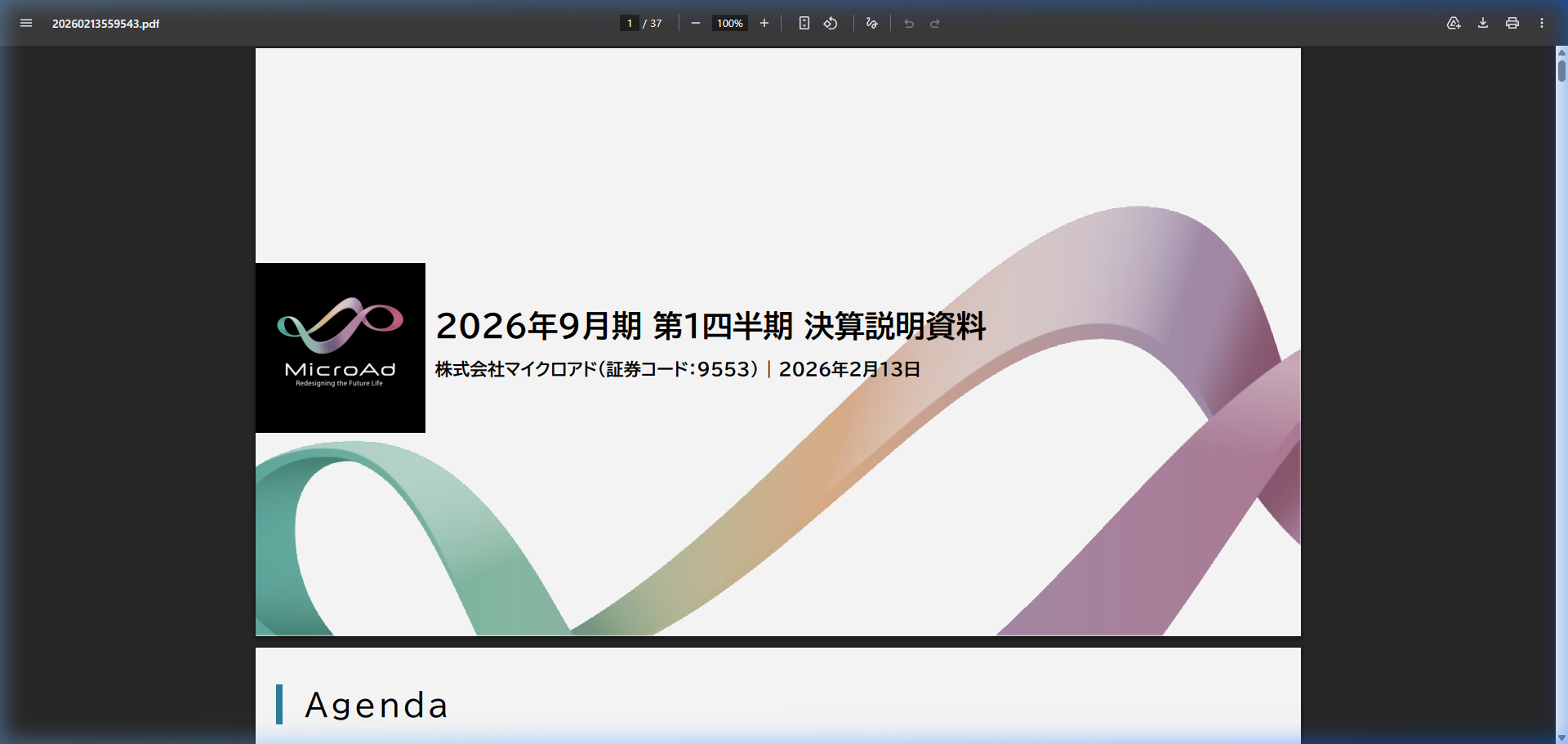The image size is (1568, 744).
Task: Enable the draw annotation tool
Action: pyautogui.click(x=871, y=23)
